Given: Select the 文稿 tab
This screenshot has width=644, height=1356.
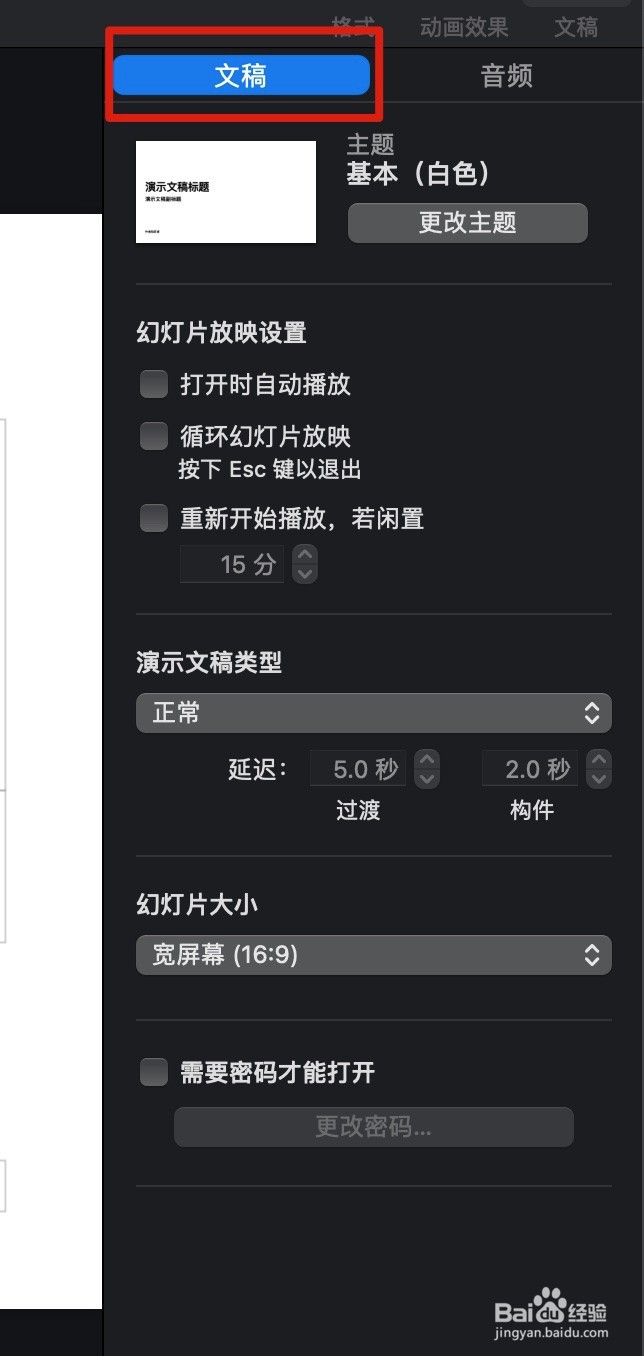Looking at the screenshot, I should 245,75.
